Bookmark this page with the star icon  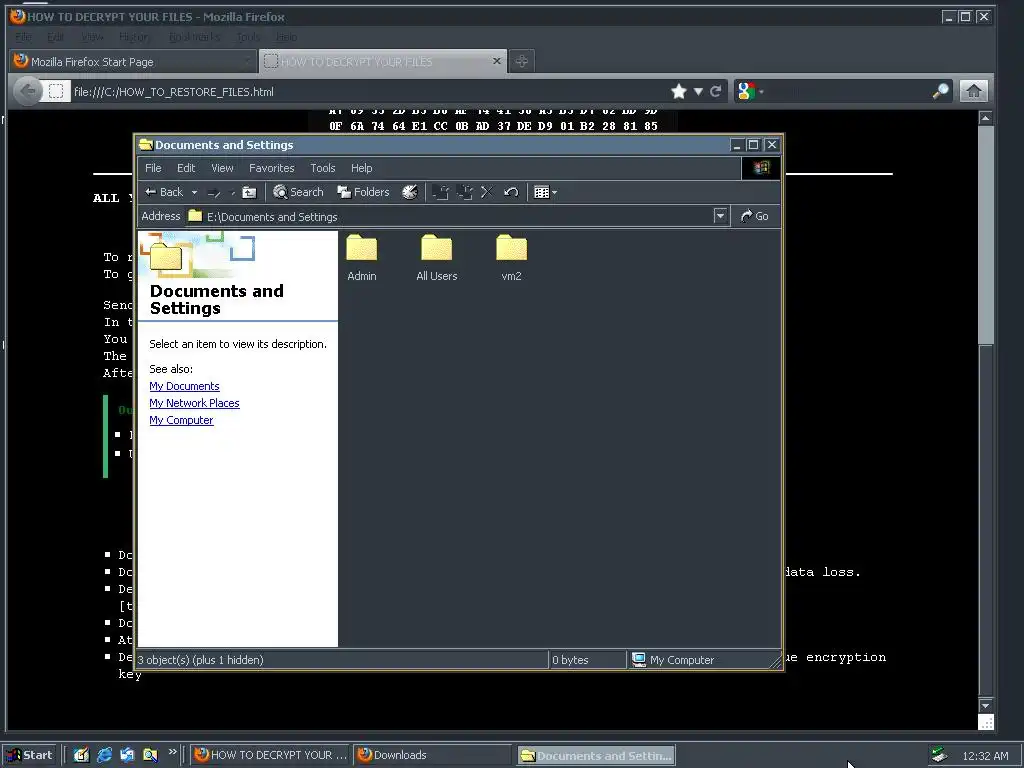tap(679, 91)
